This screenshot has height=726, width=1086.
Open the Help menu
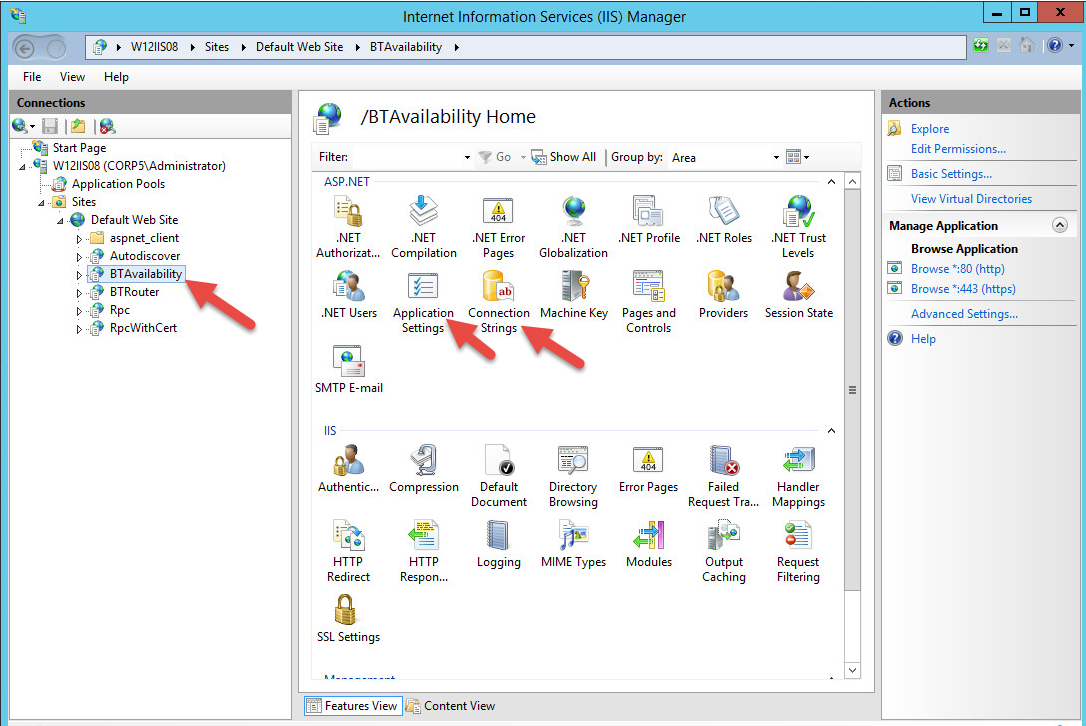(x=116, y=77)
